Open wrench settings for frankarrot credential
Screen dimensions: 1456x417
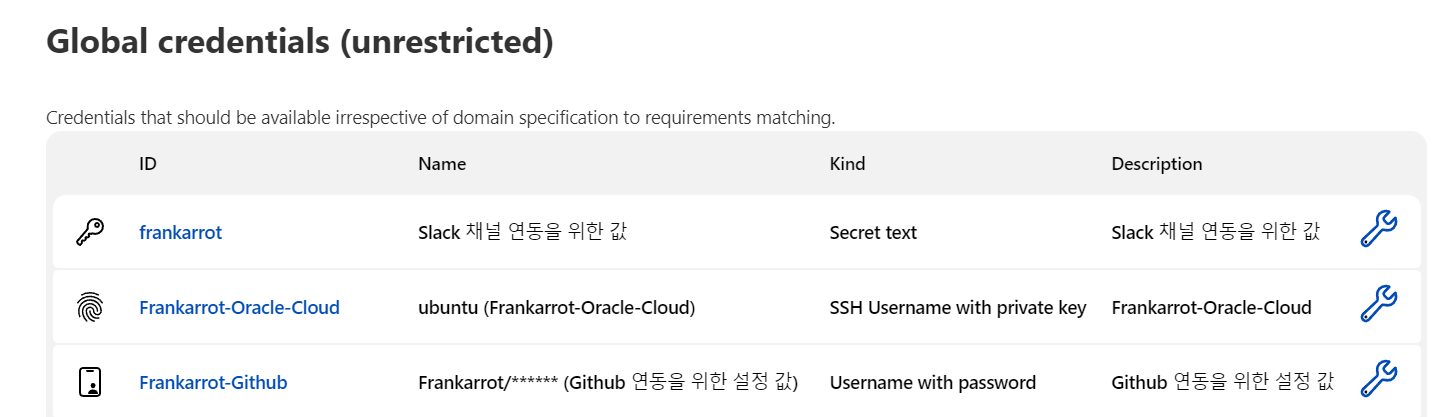(x=1378, y=230)
